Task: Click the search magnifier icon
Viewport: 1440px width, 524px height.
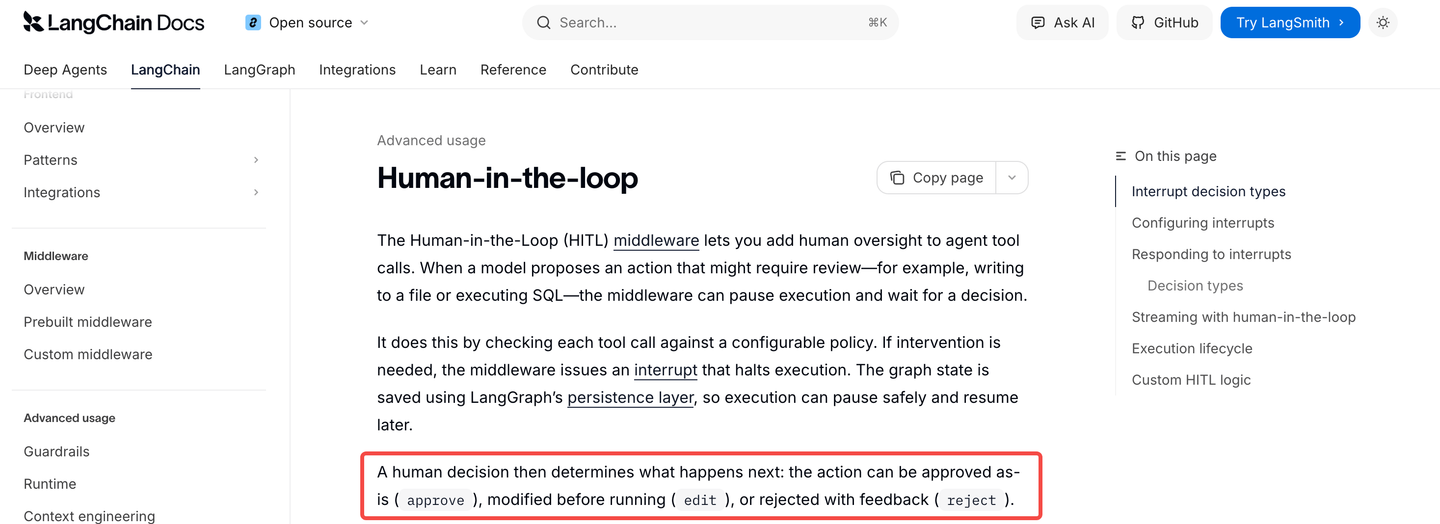Action: tap(544, 22)
